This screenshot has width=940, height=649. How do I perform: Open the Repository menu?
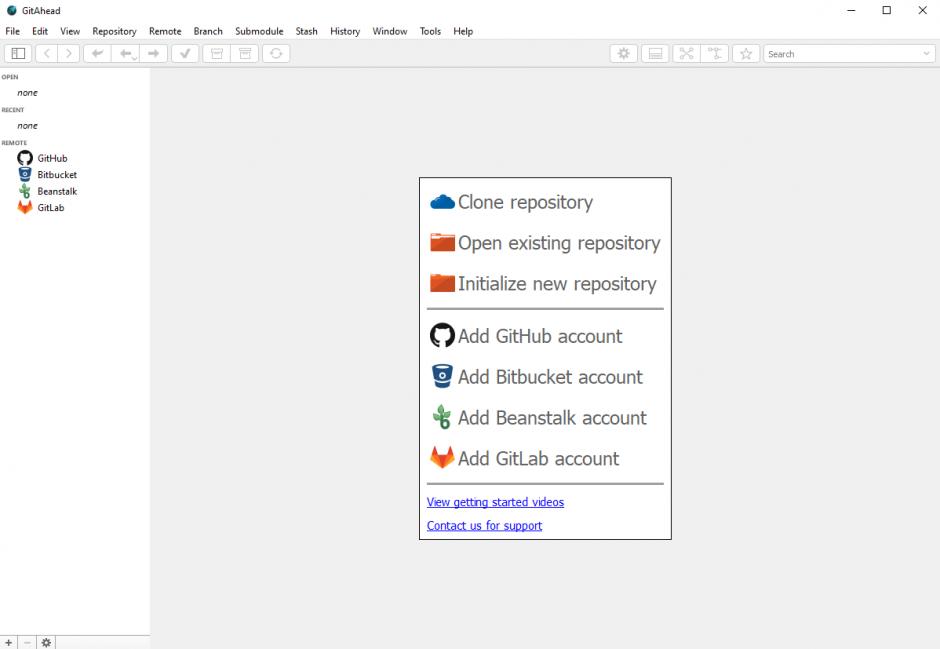pyautogui.click(x=115, y=31)
